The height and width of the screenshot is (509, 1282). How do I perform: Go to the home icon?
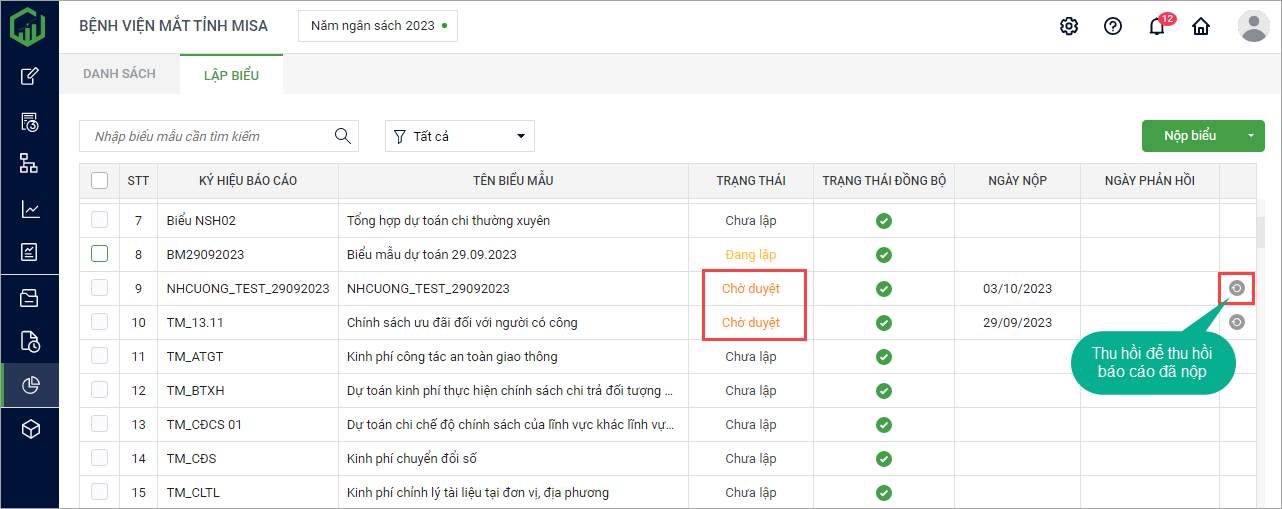(x=1201, y=26)
